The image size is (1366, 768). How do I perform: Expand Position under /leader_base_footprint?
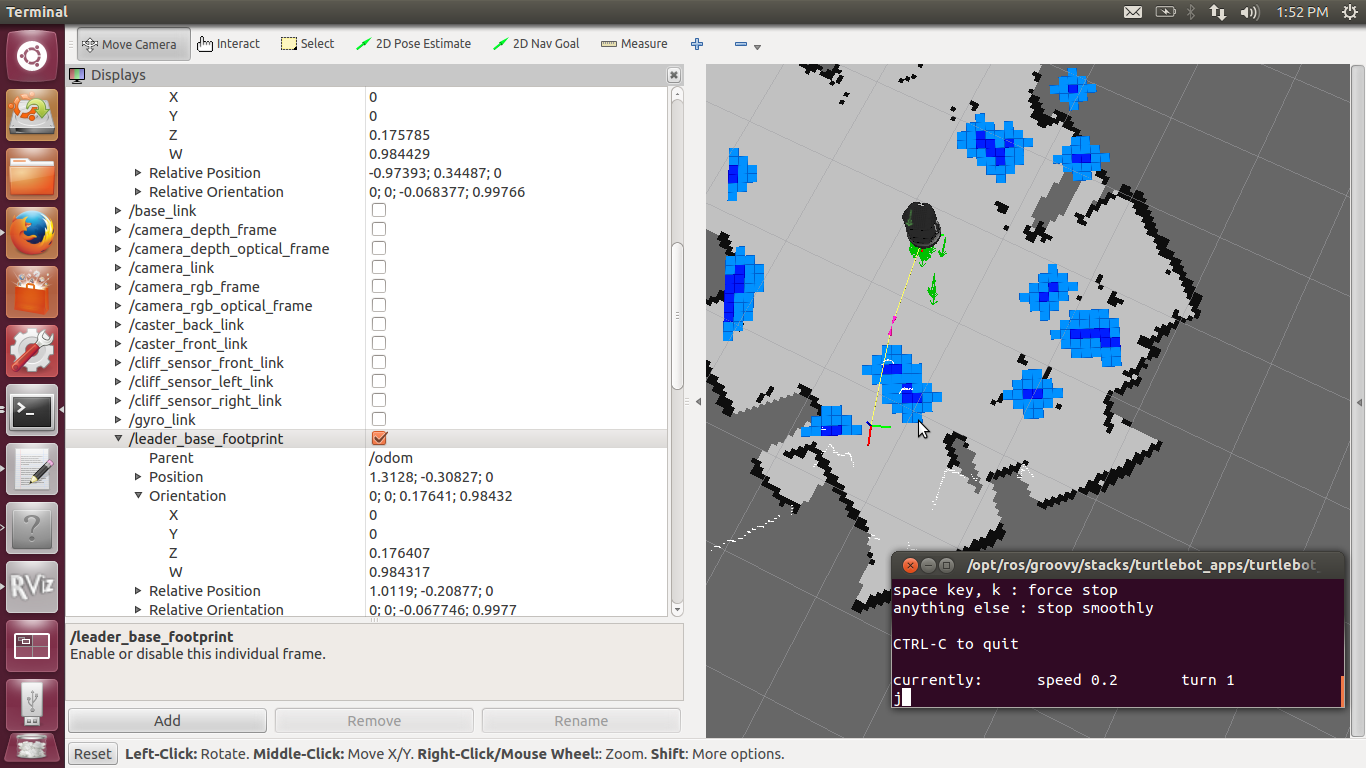[x=138, y=477]
